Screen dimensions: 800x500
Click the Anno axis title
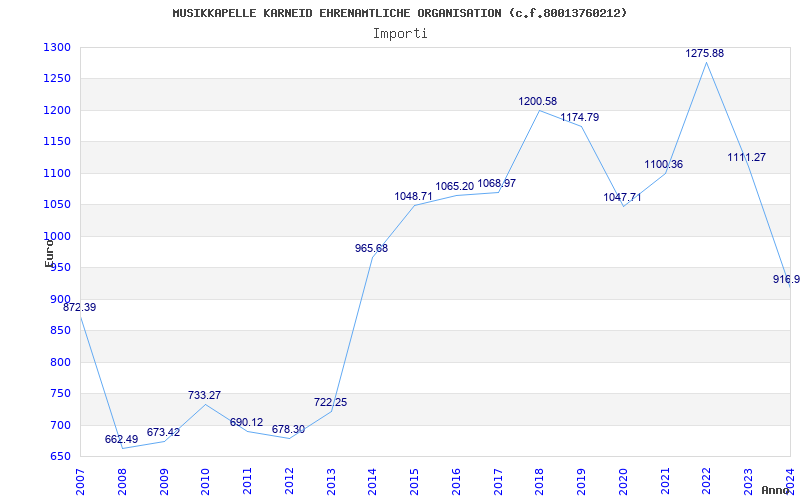(774, 490)
